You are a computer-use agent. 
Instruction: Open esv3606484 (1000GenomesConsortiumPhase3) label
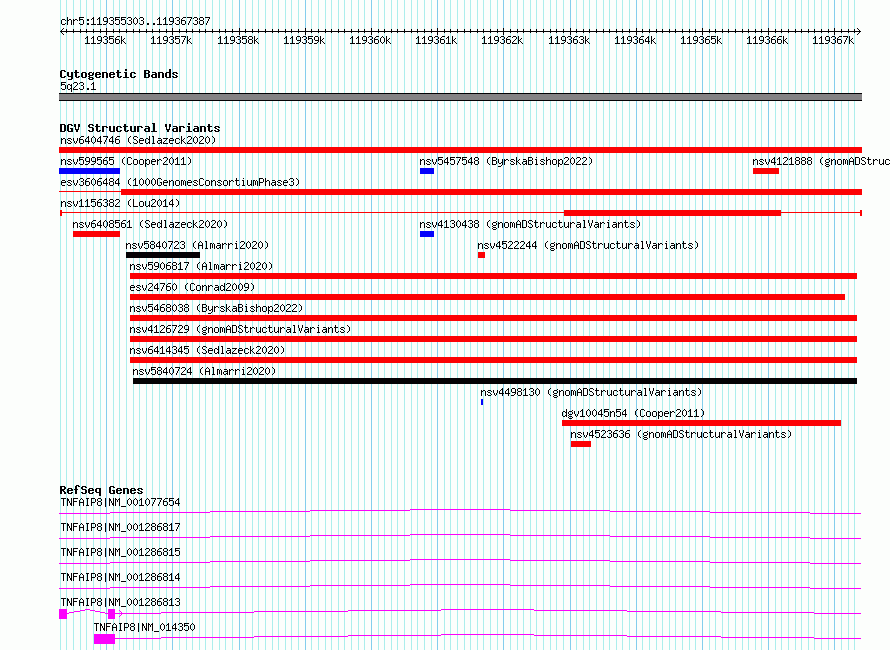tap(180, 182)
